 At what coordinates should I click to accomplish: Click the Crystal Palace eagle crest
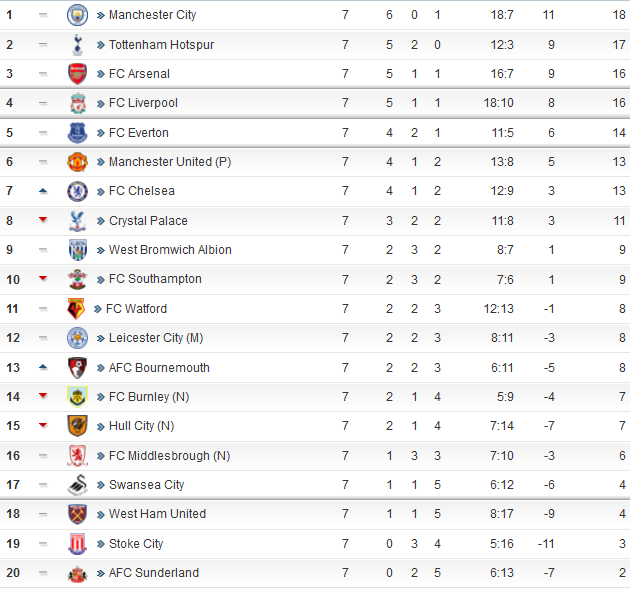point(77,221)
